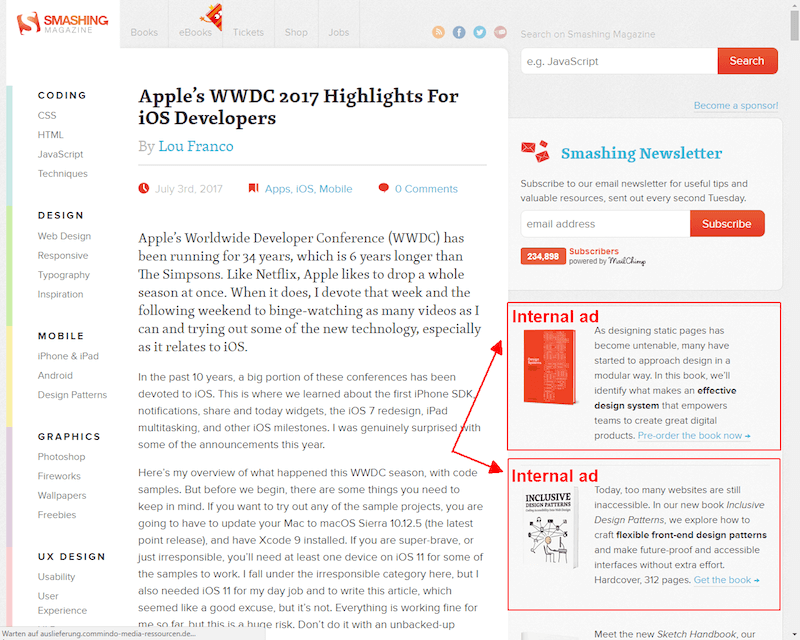Go to the Web Design category

click(64, 236)
